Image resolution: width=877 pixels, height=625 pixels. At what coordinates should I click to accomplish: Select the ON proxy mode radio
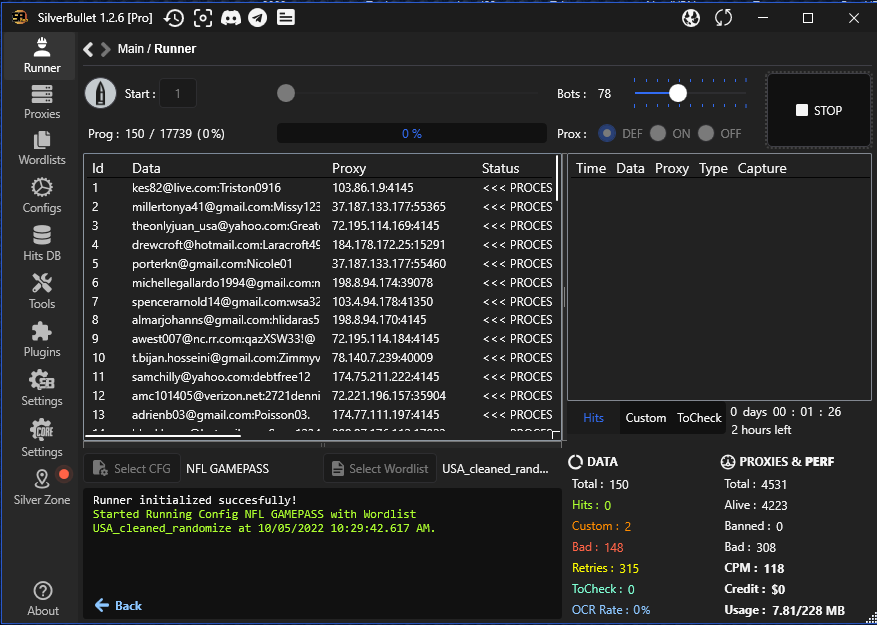pos(658,134)
